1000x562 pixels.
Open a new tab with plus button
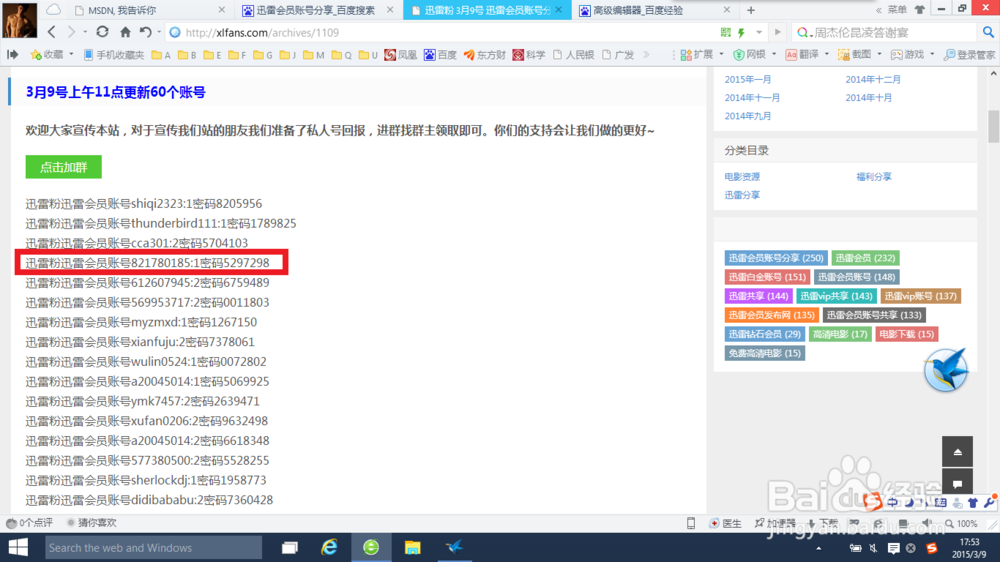coord(751,10)
